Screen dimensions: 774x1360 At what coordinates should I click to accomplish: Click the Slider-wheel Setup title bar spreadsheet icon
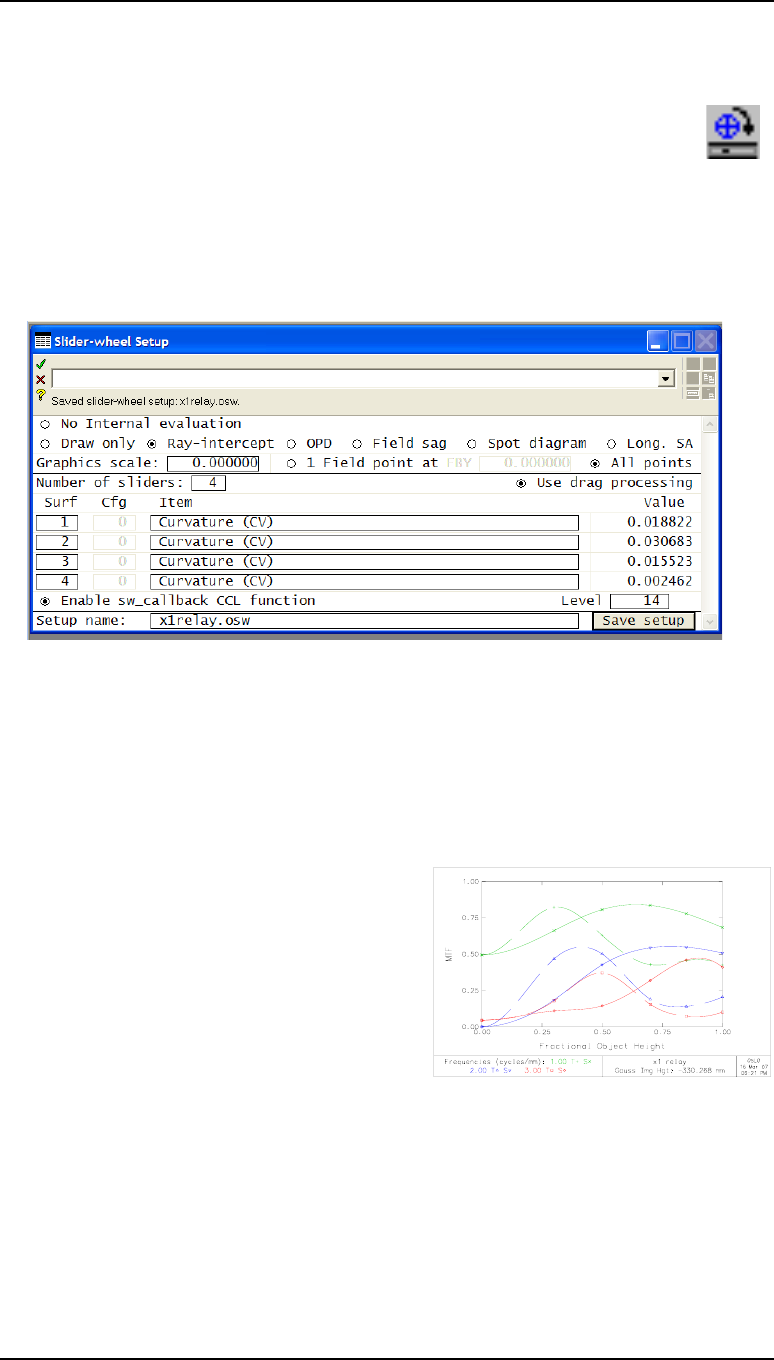pos(43,341)
